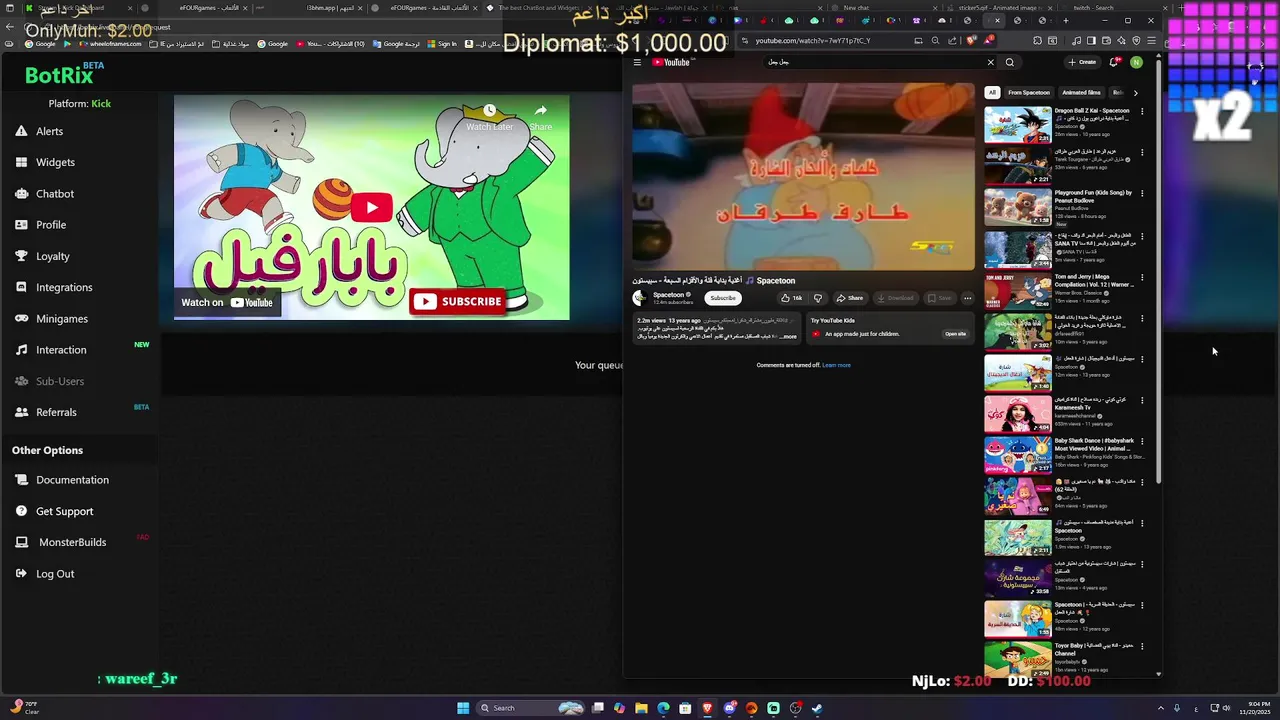
Task: Click the Share button below the video
Action: point(850,298)
